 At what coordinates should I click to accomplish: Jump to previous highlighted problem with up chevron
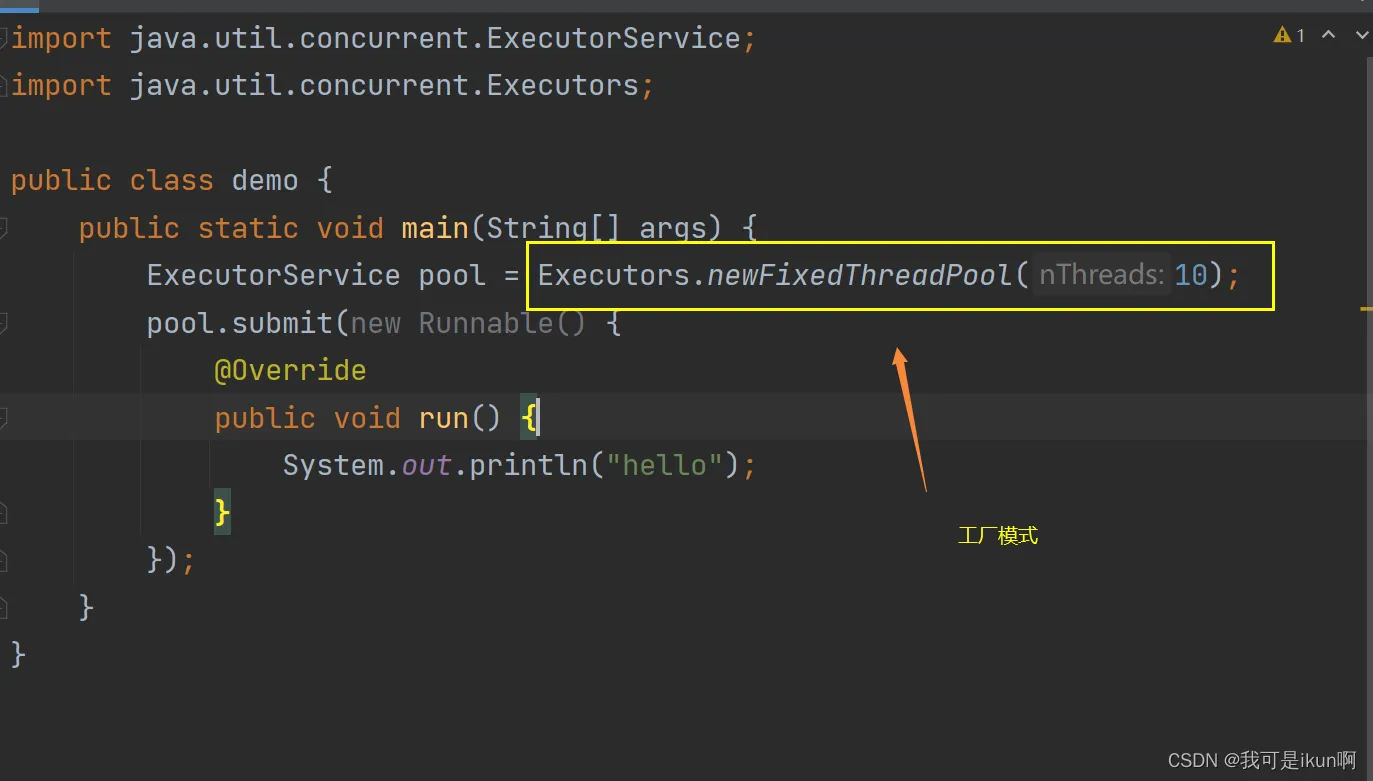point(1329,35)
